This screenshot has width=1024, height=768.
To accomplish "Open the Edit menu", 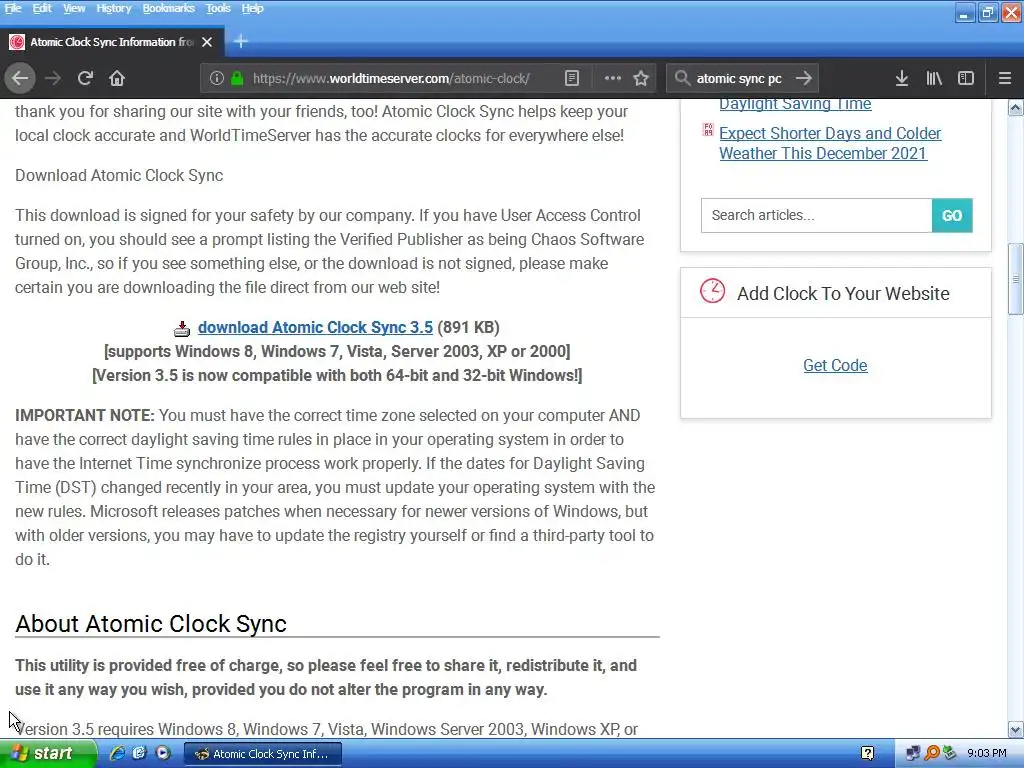I will (42, 8).
